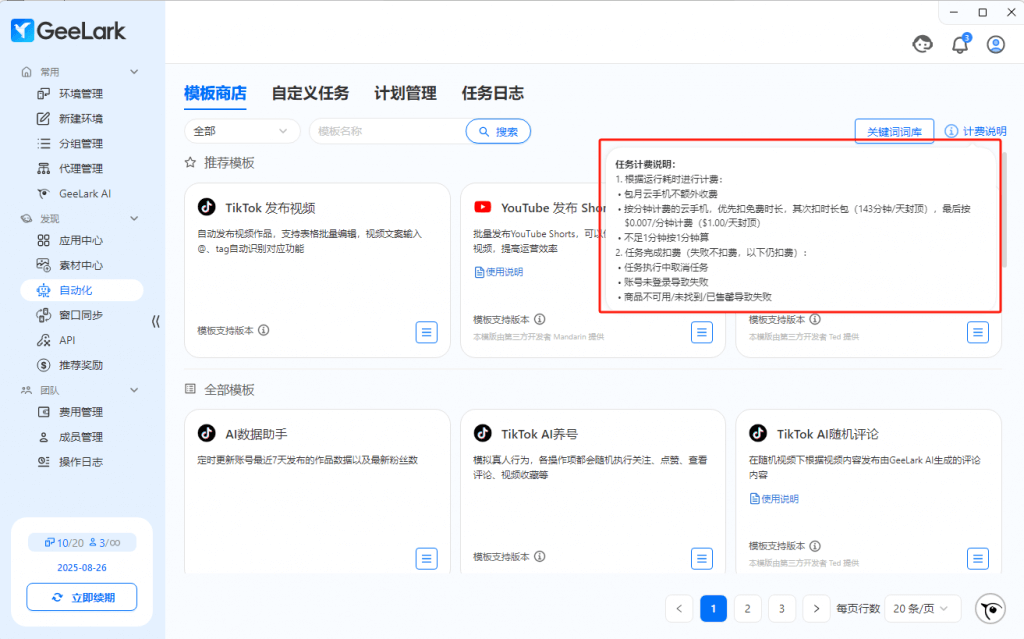The image size is (1024, 639).
Task: Collapse the sidebar using the double-chevron handle
Action: point(155,321)
